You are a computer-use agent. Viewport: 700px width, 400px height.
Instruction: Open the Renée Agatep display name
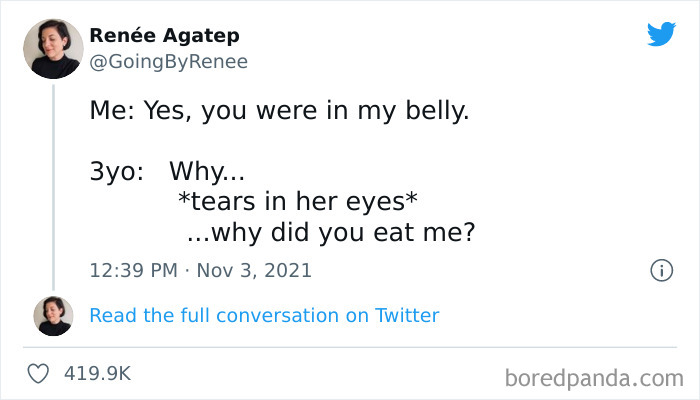point(164,36)
